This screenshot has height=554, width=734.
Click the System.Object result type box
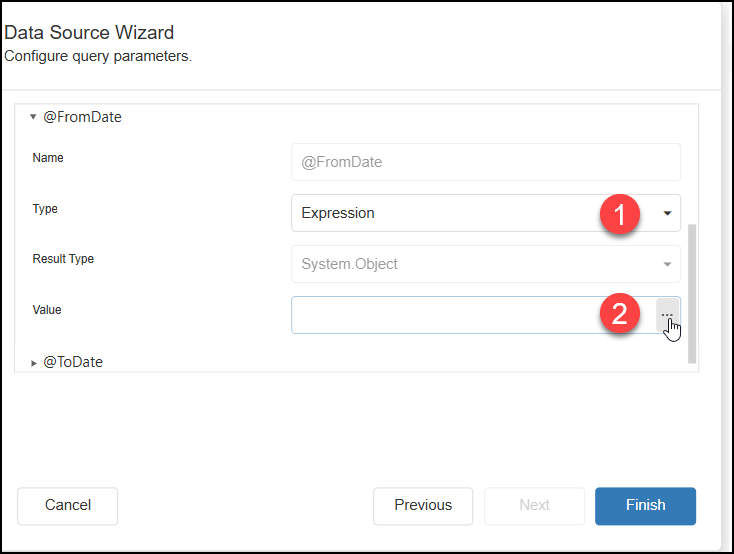[486, 264]
